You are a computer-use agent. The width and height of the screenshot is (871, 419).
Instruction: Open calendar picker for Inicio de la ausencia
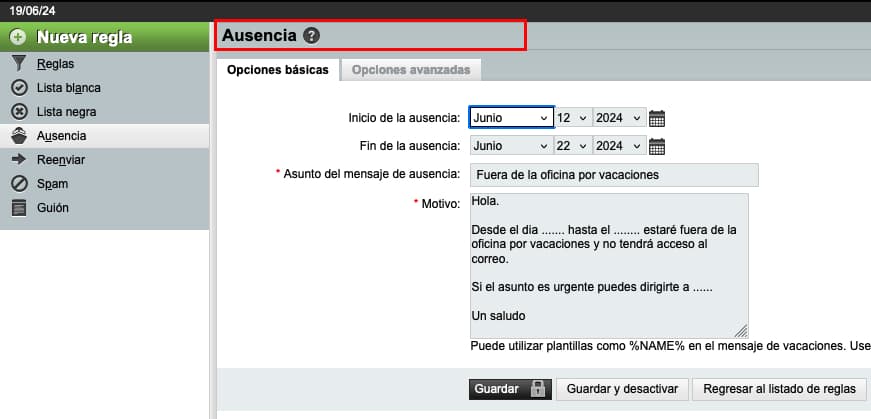click(x=657, y=118)
